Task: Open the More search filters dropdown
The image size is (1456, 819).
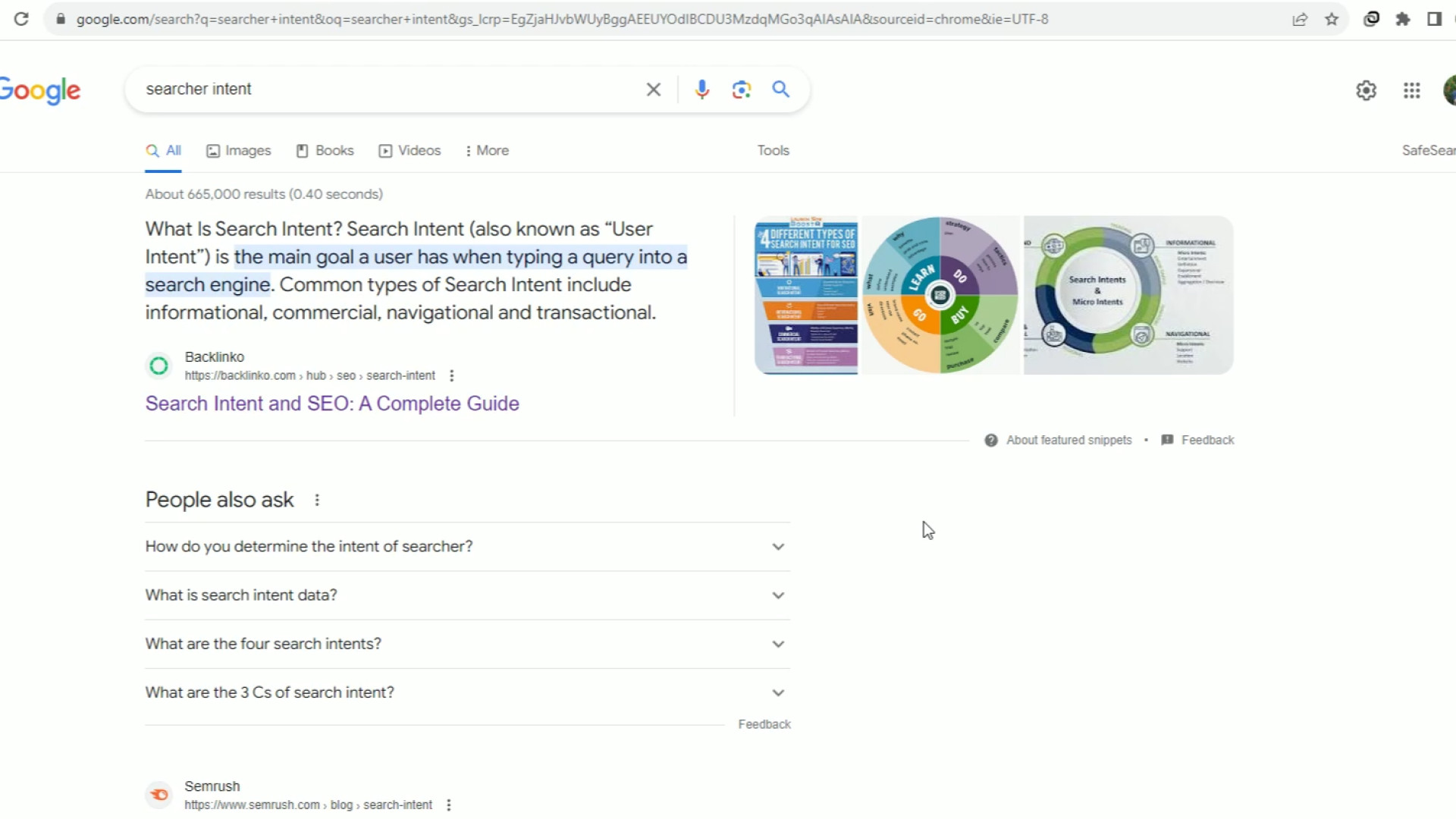Action: point(487,151)
